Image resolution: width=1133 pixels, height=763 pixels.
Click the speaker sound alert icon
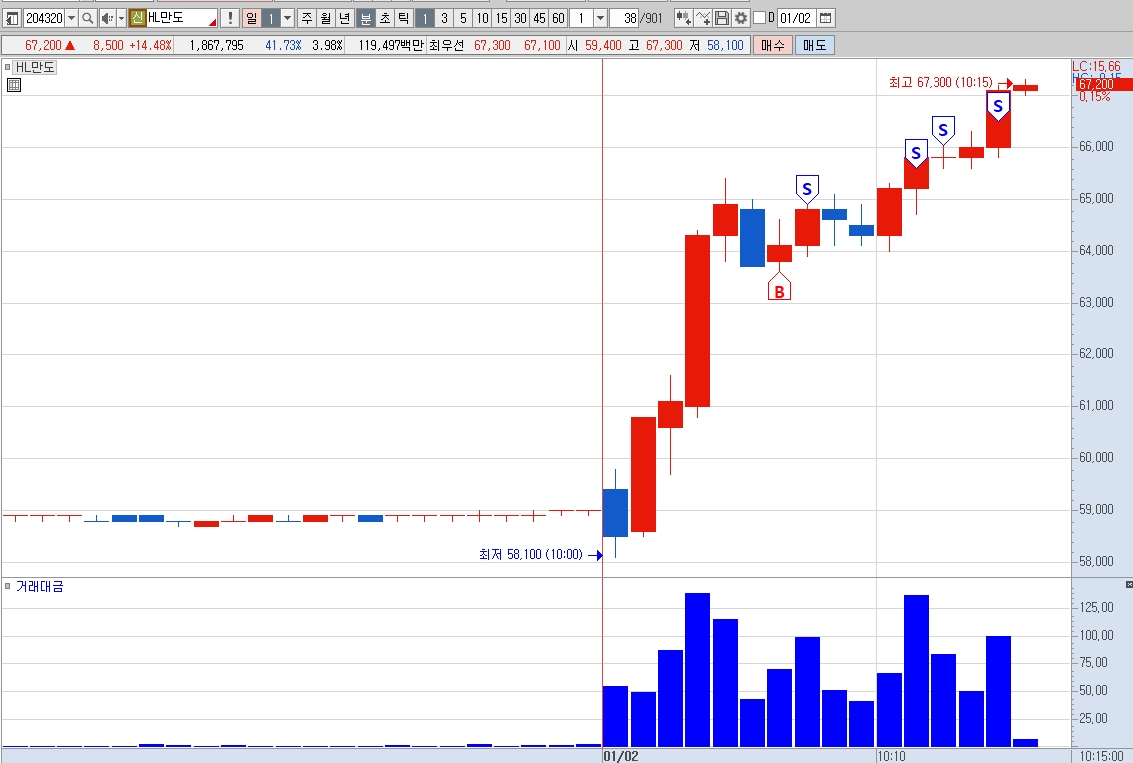(x=106, y=18)
